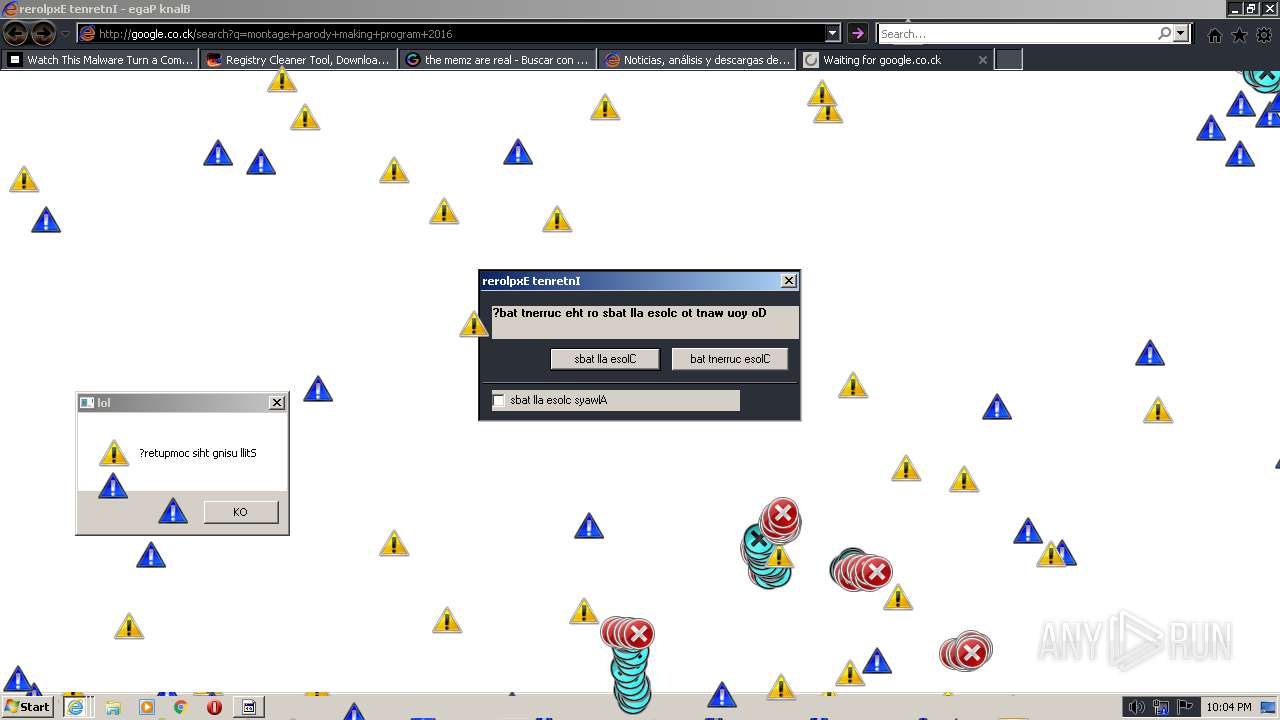Launch Windows Media Player from taskbar
1280x720 pixels.
[147, 707]
